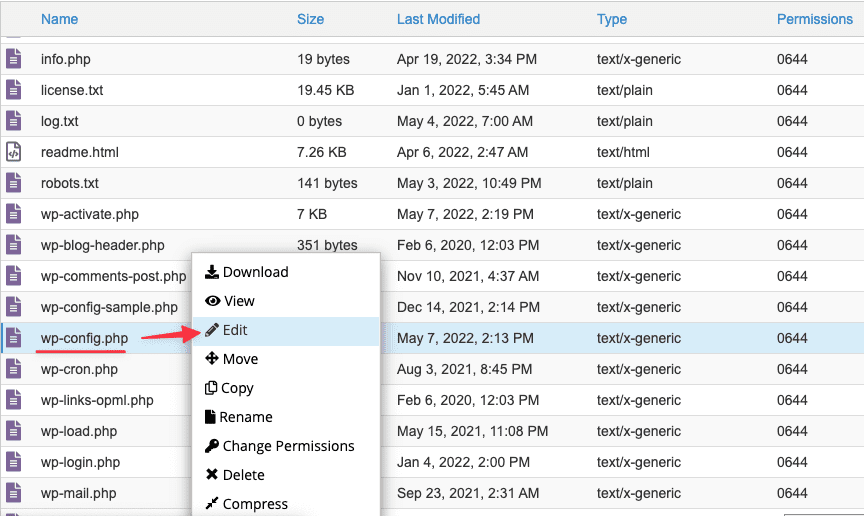Click the readme.html code file icon
Screen dimensions: 864x516
tap(13, 152)
